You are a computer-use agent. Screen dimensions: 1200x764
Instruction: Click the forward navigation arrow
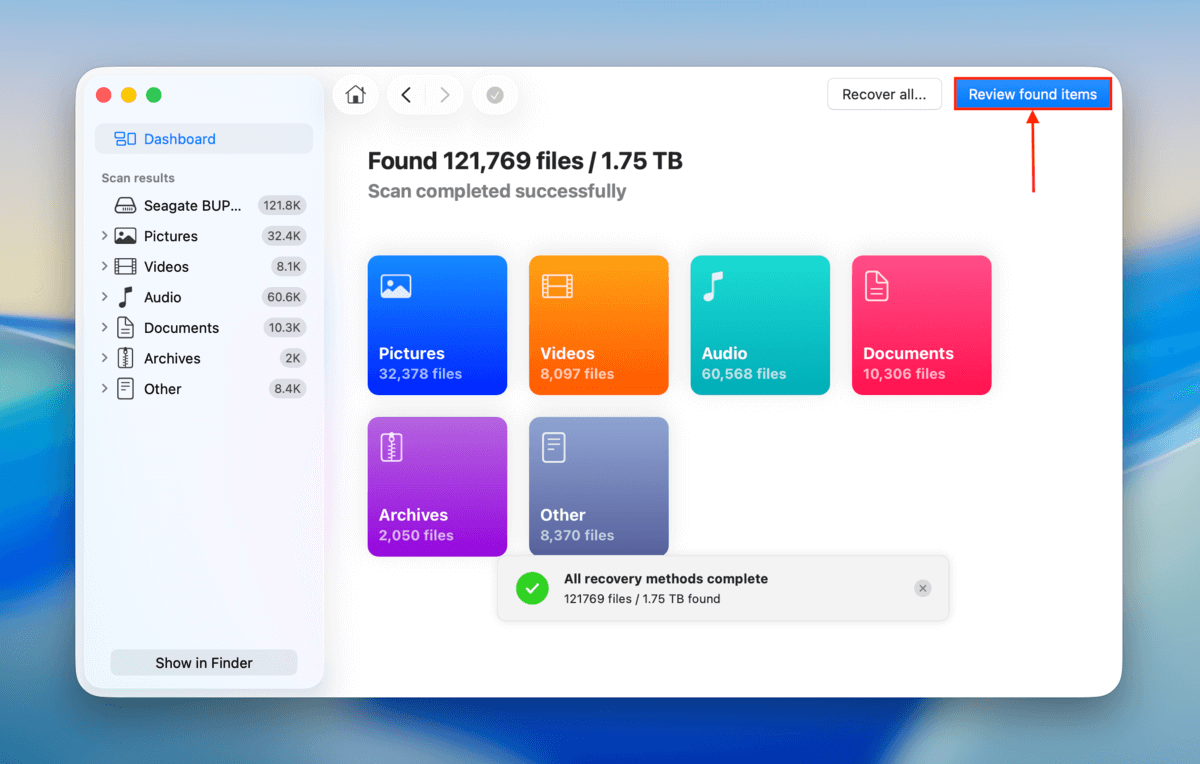click(x=445, y=94)
